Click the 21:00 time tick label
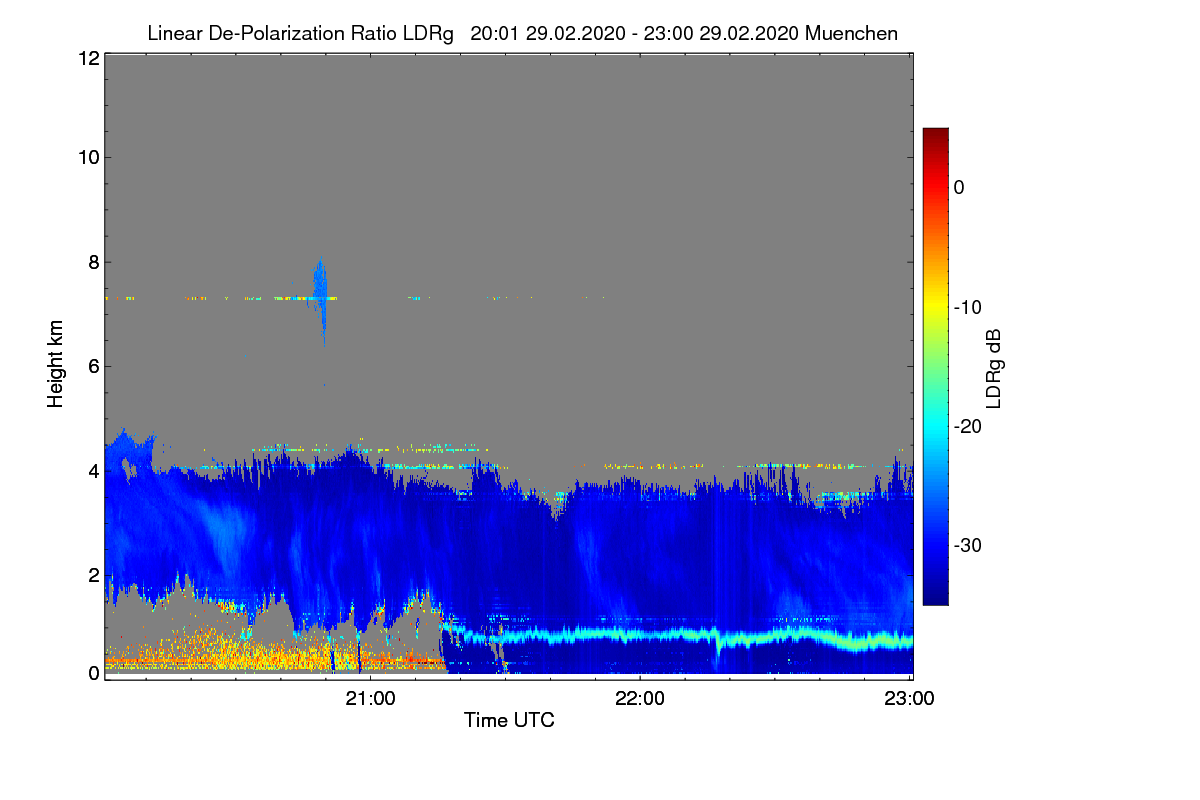Image resolution: width=1200 pixels, height=800 pixels. [371, 698]
